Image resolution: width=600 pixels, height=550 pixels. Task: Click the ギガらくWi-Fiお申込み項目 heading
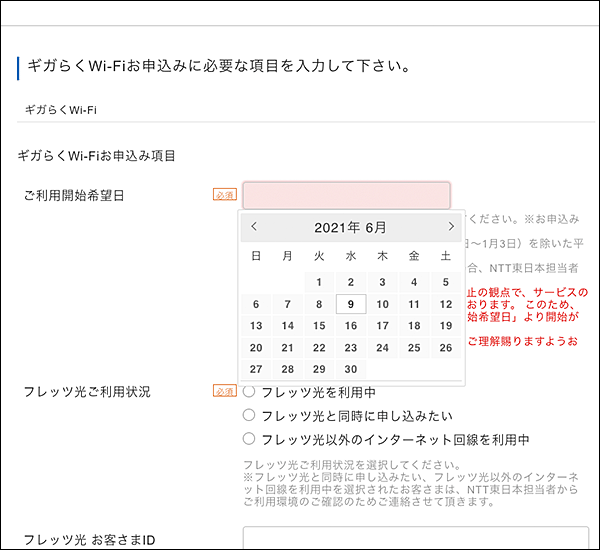point(96,156)
